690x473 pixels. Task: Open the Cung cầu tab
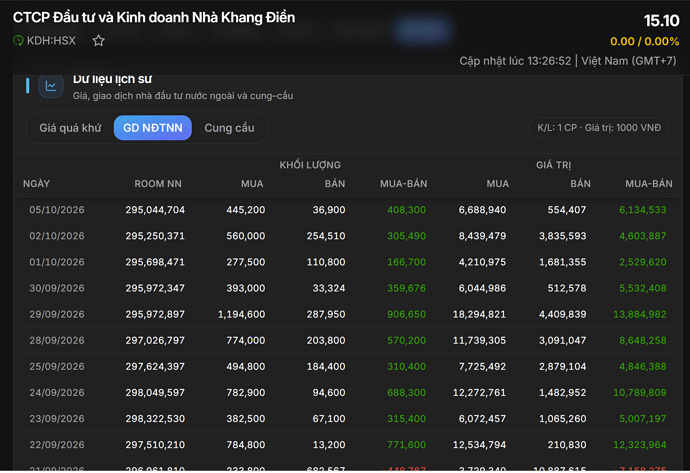229,128
